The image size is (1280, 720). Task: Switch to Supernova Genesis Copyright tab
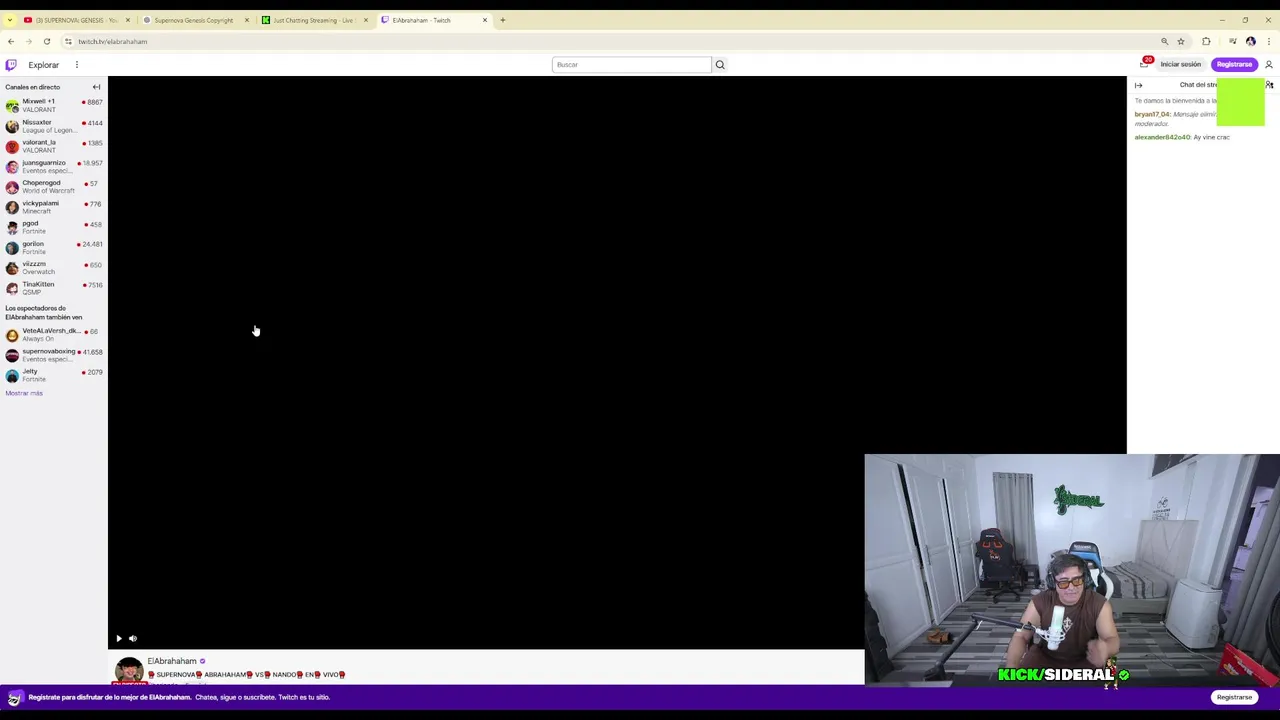point(193,20)
